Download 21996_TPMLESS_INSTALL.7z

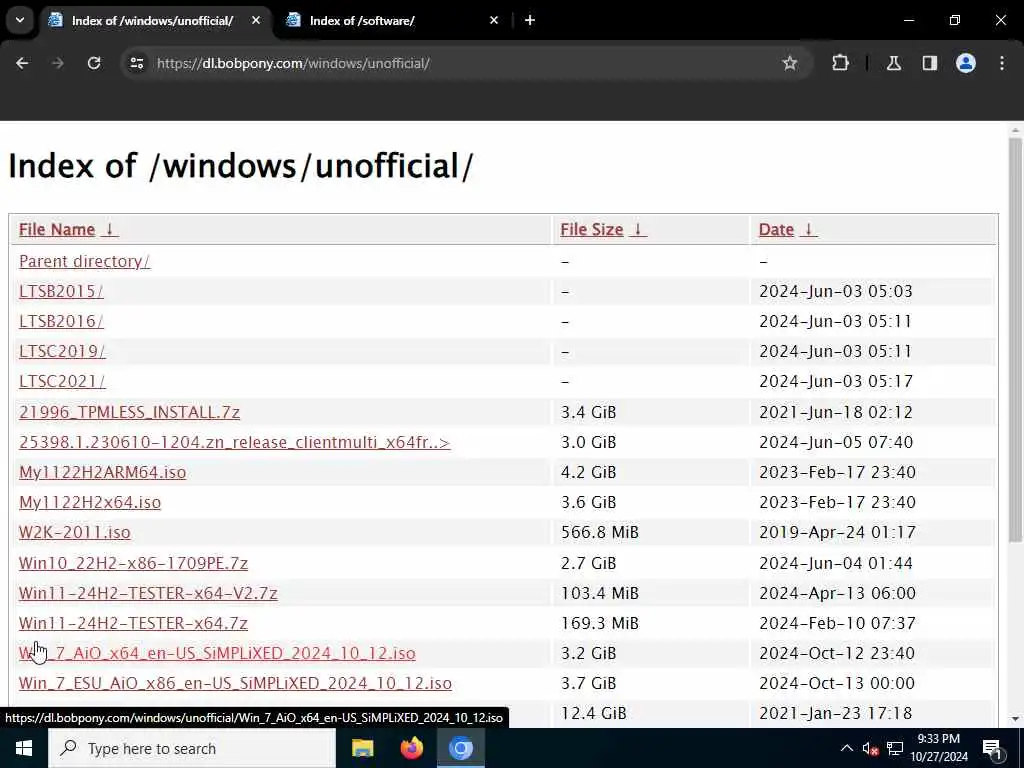point(129,413)
